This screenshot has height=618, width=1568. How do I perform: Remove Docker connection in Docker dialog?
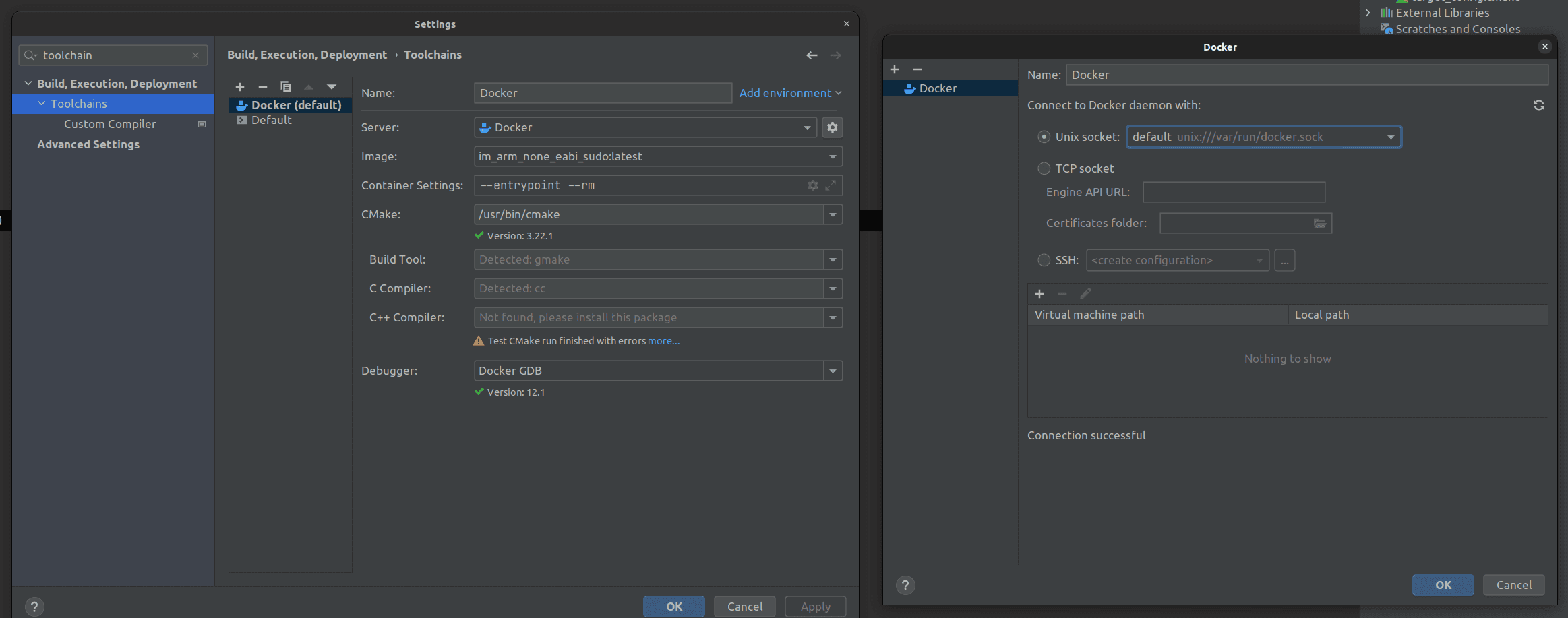coord(917,69)
